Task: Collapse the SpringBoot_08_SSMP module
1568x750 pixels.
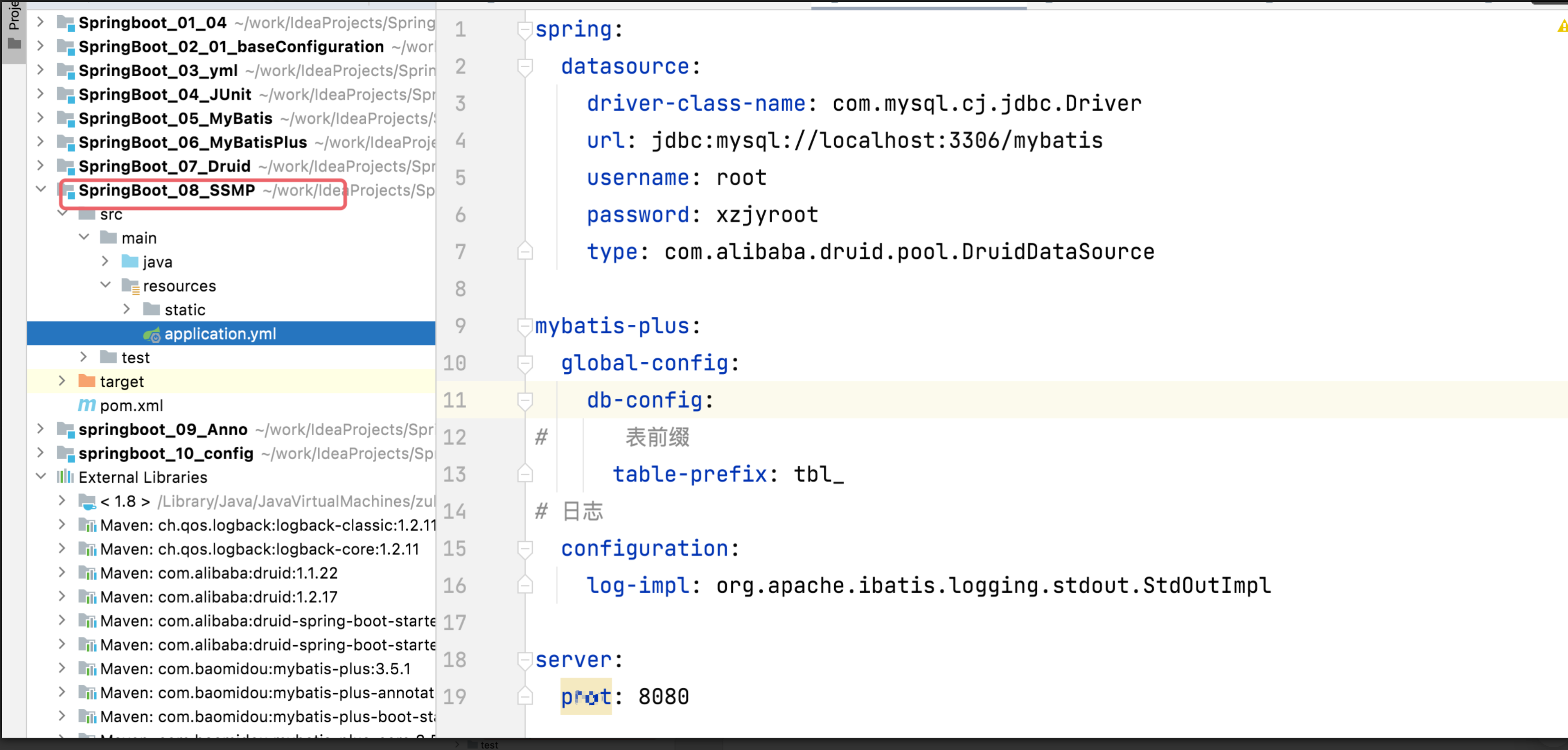Action: coord(40,190)
